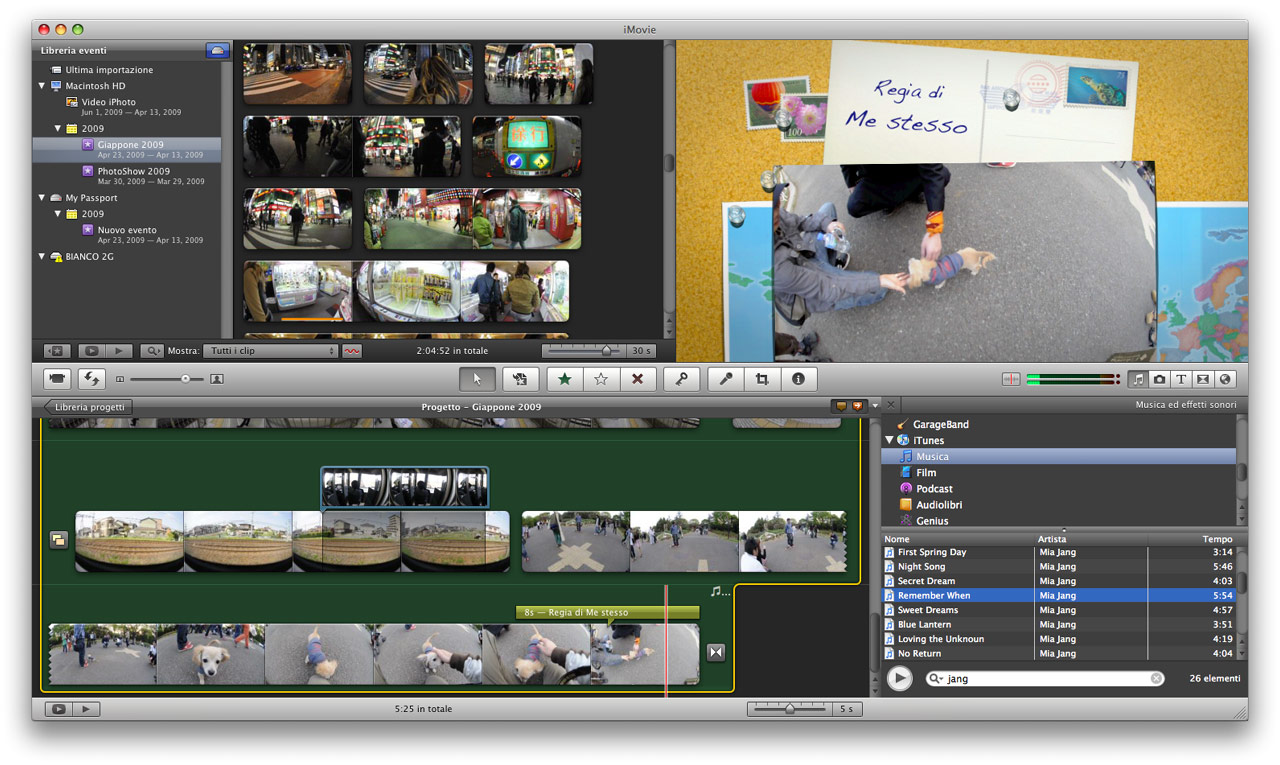1280x765 pixels.
Task: Open the voiceover microphone tool
Action: [x=726, y=379]
